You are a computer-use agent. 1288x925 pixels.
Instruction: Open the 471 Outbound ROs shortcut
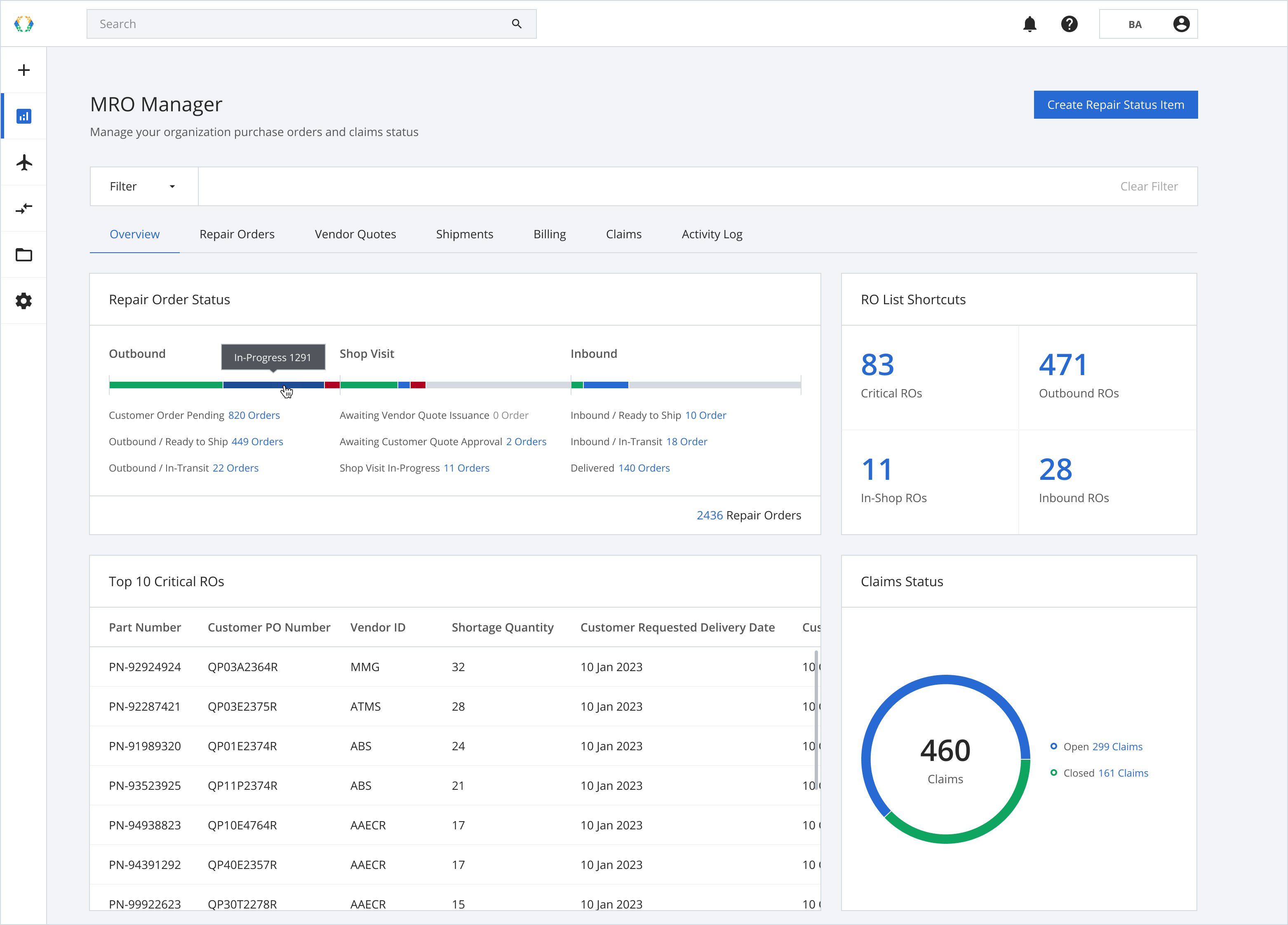click(1107, 377)
